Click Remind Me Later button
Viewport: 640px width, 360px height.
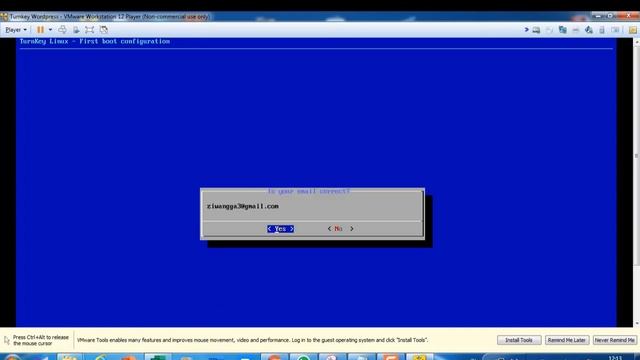[567, 340]
